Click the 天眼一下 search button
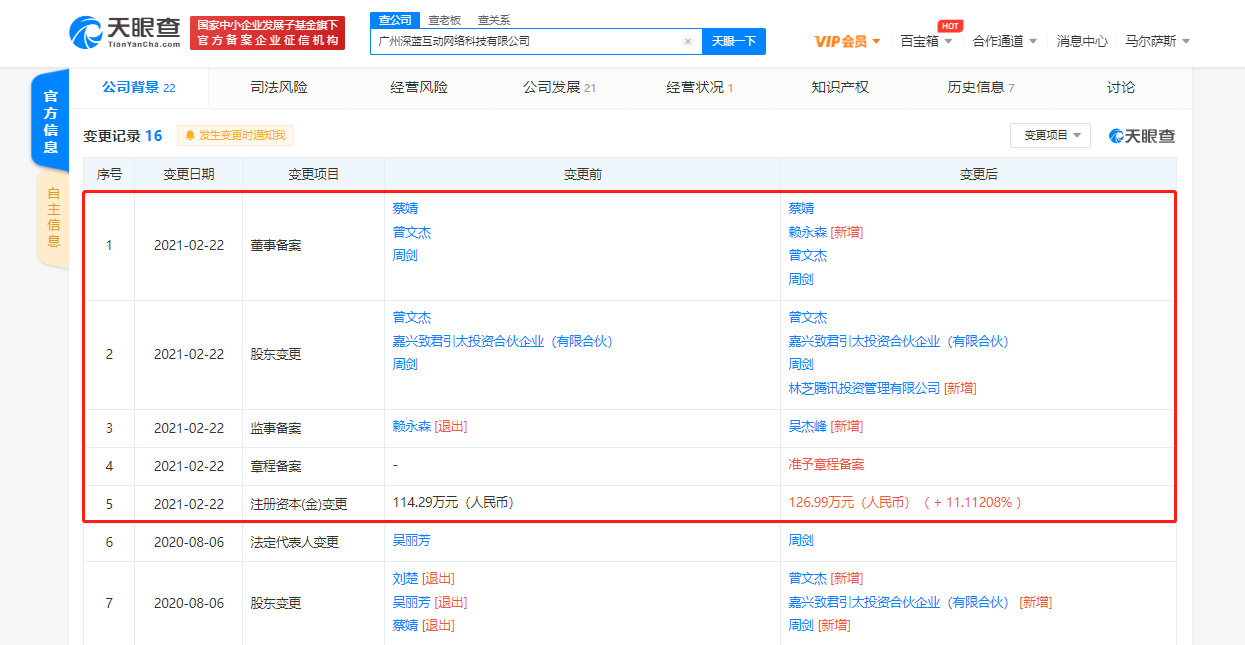 point(735,41)
